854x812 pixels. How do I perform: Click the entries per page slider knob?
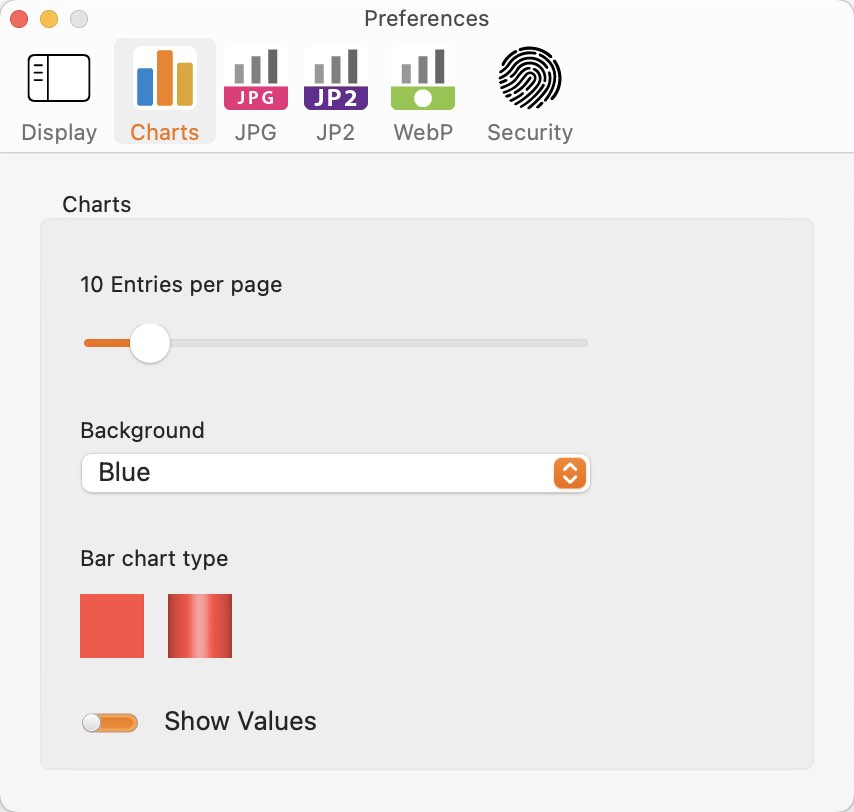click(150, 343)
